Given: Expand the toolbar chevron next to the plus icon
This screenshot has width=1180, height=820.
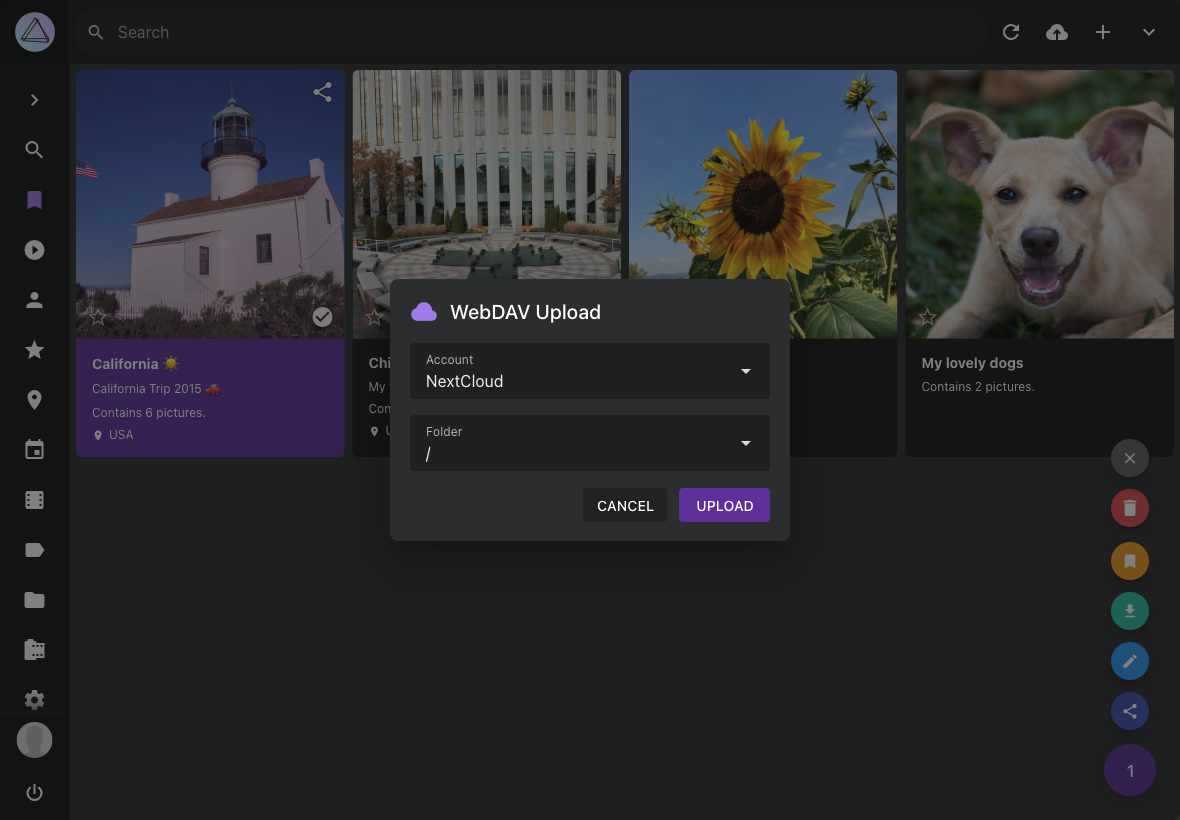Looking at the screenshot, I should 1148,32.
